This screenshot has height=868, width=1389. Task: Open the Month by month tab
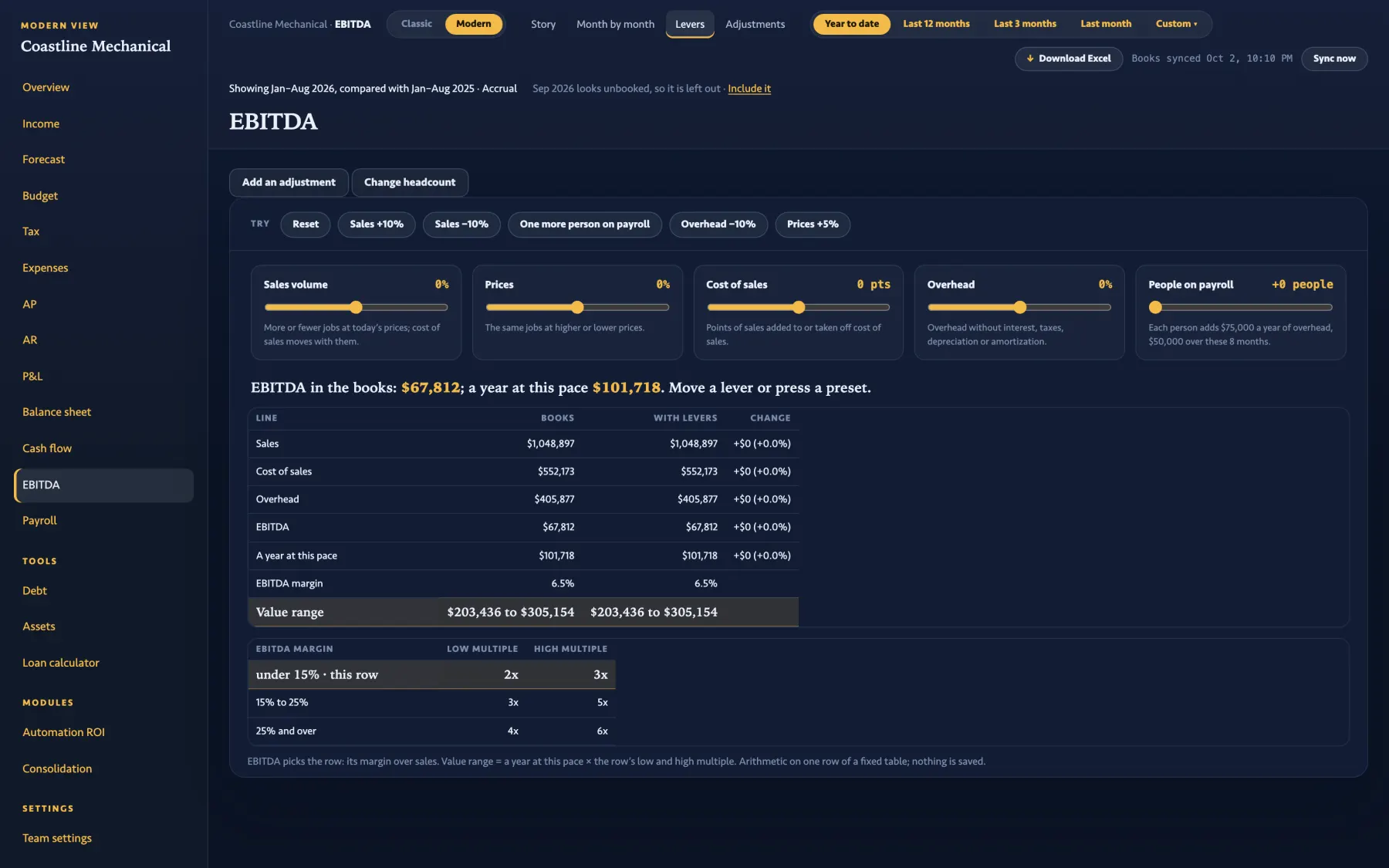pyautogui.click(x=615, y=24)
